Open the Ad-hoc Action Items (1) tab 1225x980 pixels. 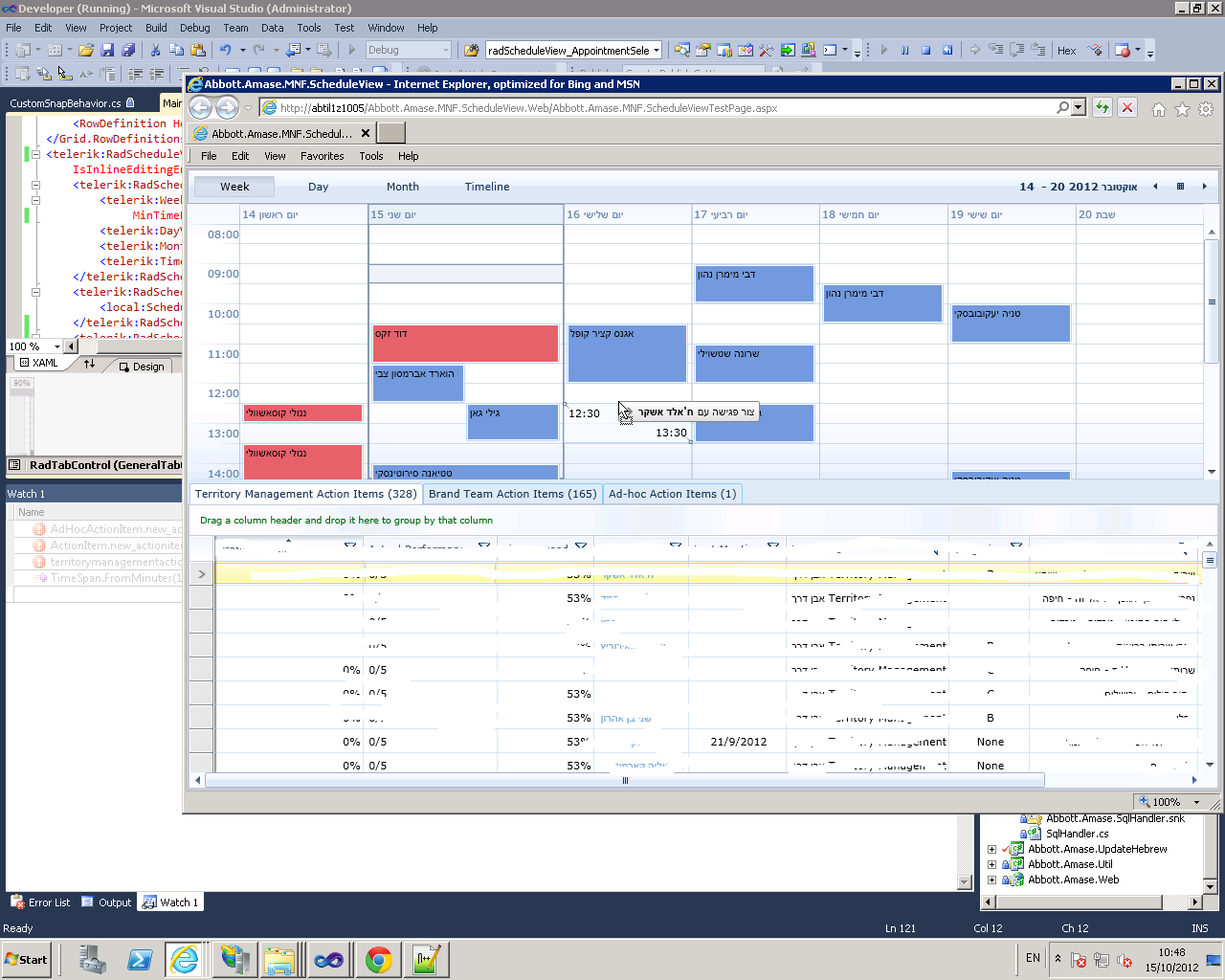tap(673, 494)
